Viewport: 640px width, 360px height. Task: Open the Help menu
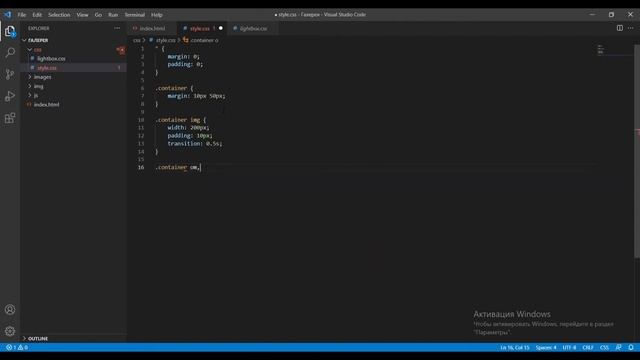tap(157, 15)
